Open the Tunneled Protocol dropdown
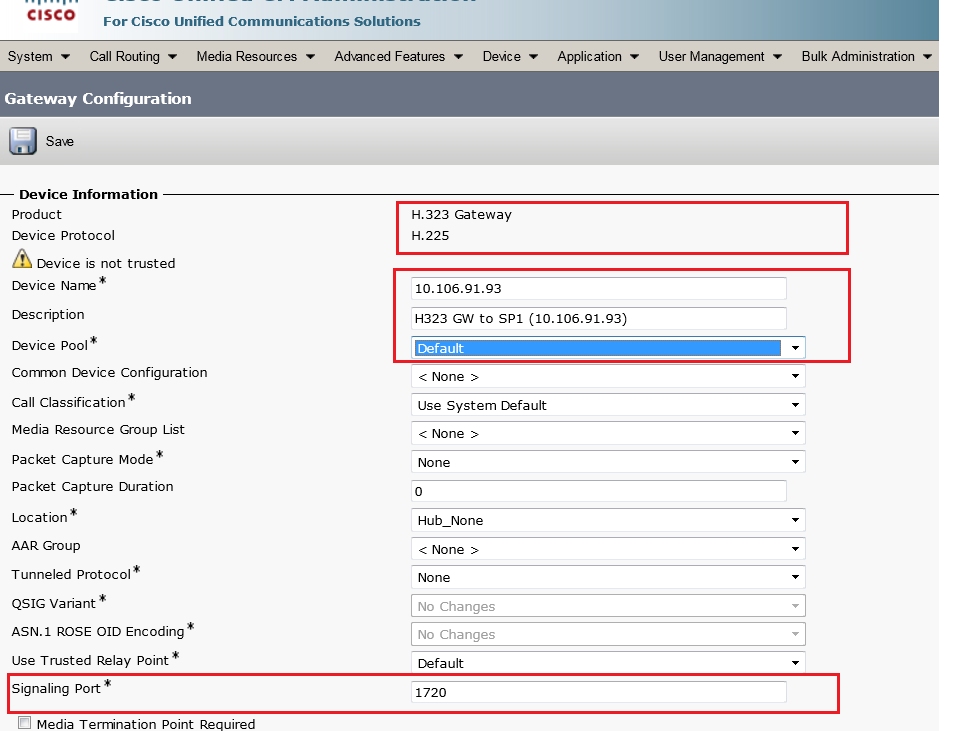 pyautogui.click(x=608, y=577)
